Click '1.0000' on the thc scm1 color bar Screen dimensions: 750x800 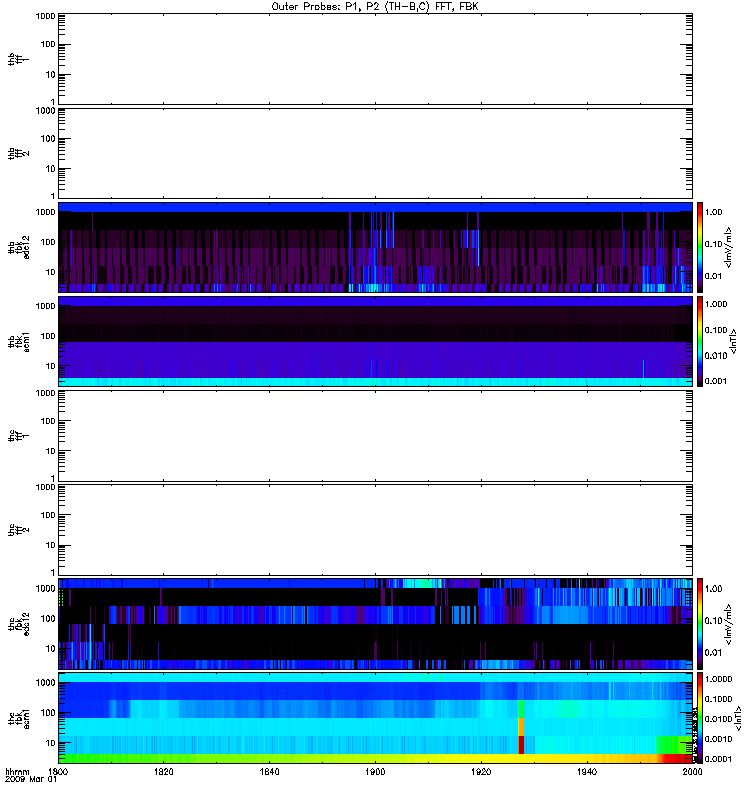pyautogui.click(x=718, y=679)
